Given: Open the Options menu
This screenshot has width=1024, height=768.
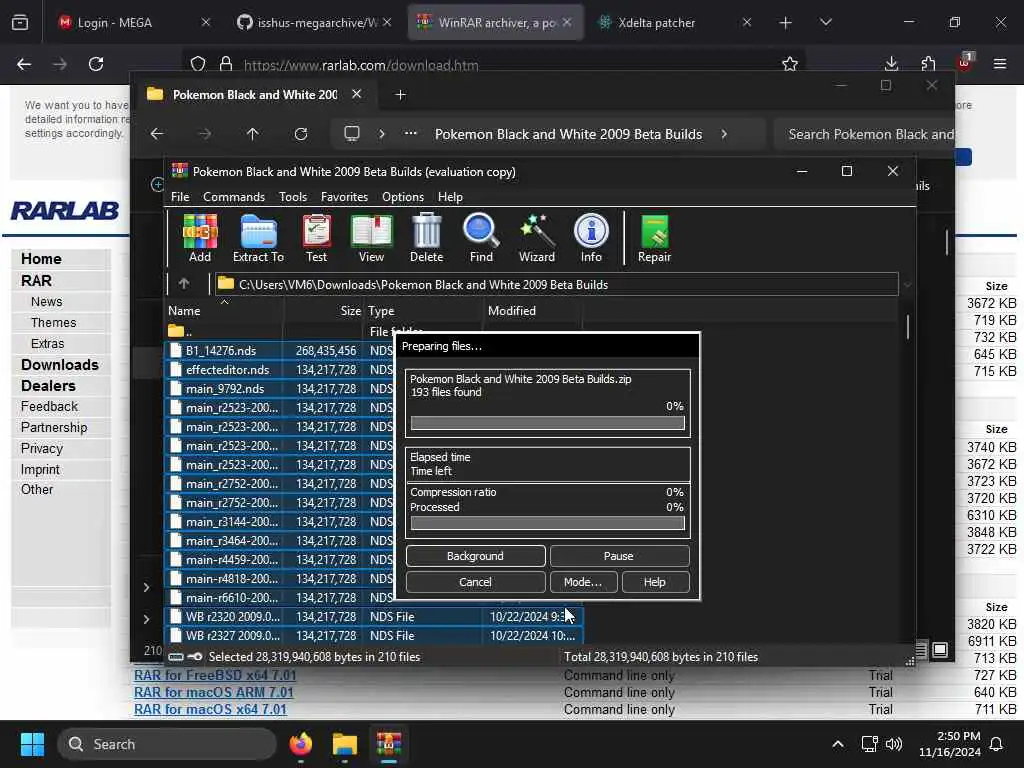Looking at the screenshot, I should click(402, 197).
